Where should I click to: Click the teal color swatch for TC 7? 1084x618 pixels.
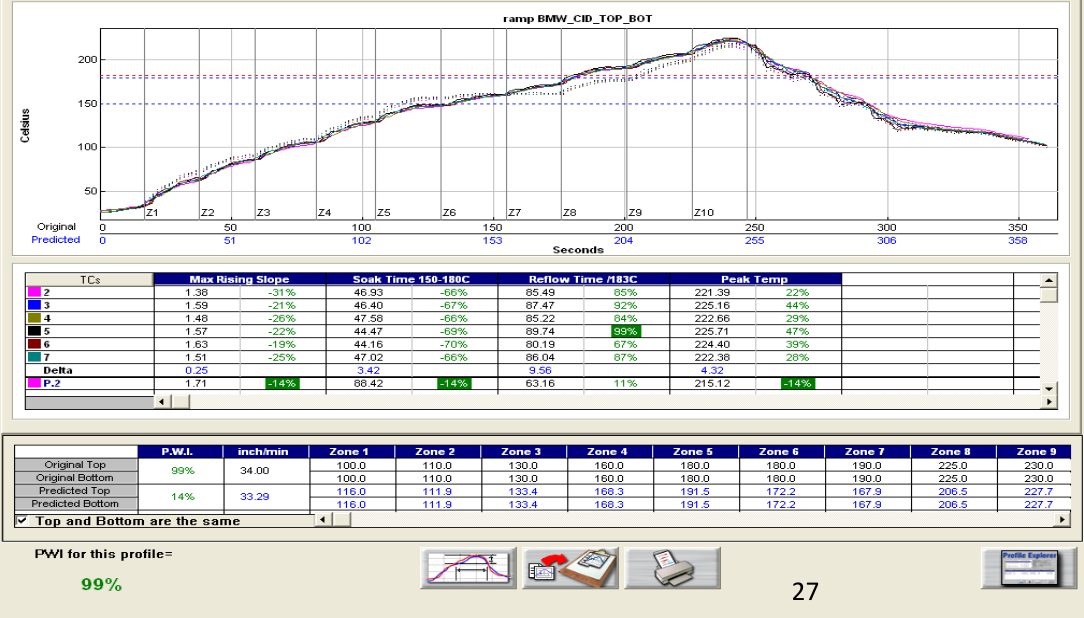34,357
